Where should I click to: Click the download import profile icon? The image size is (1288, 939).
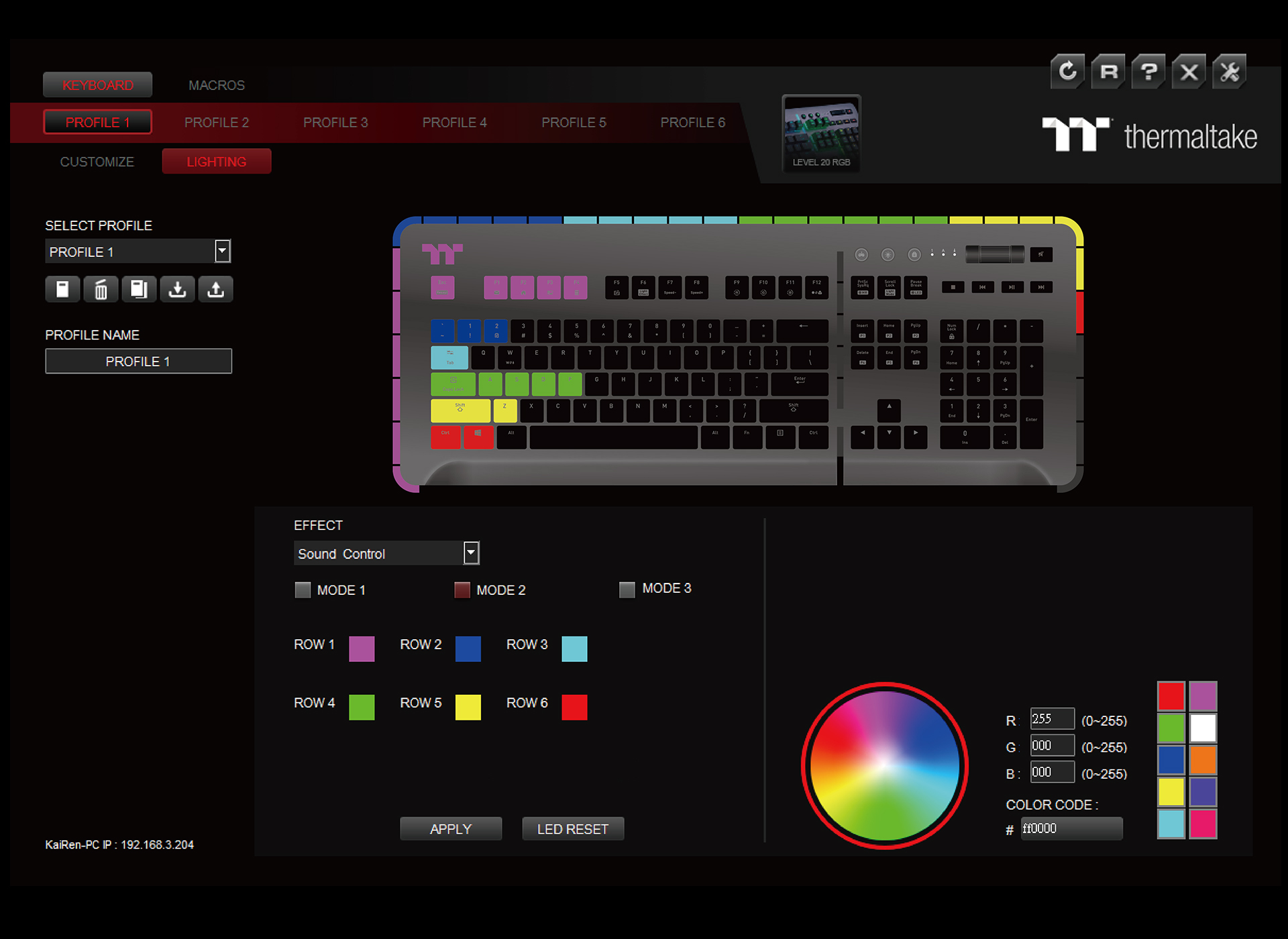[177, 289]
